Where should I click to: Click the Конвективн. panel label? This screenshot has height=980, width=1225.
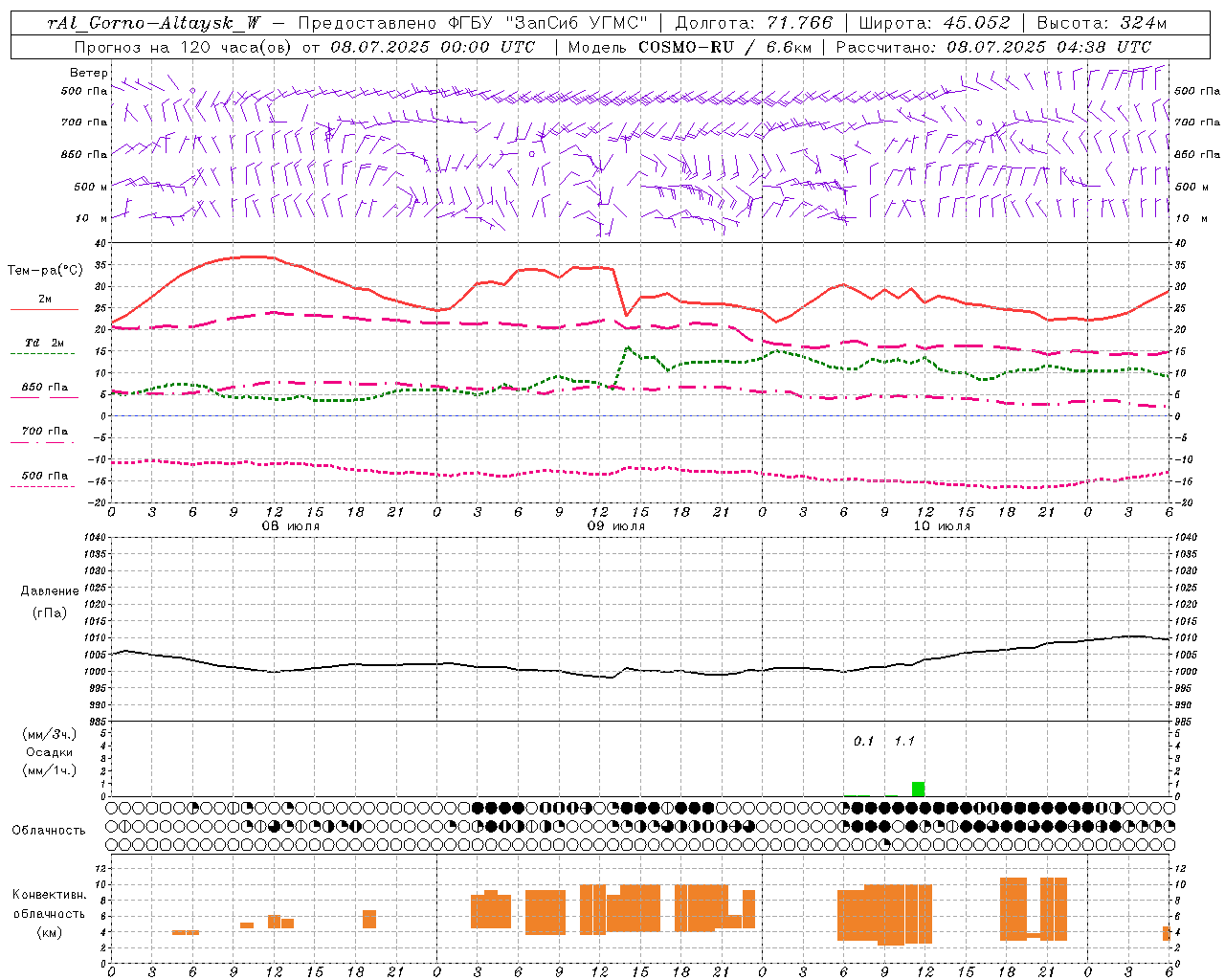tap(50, 895)
